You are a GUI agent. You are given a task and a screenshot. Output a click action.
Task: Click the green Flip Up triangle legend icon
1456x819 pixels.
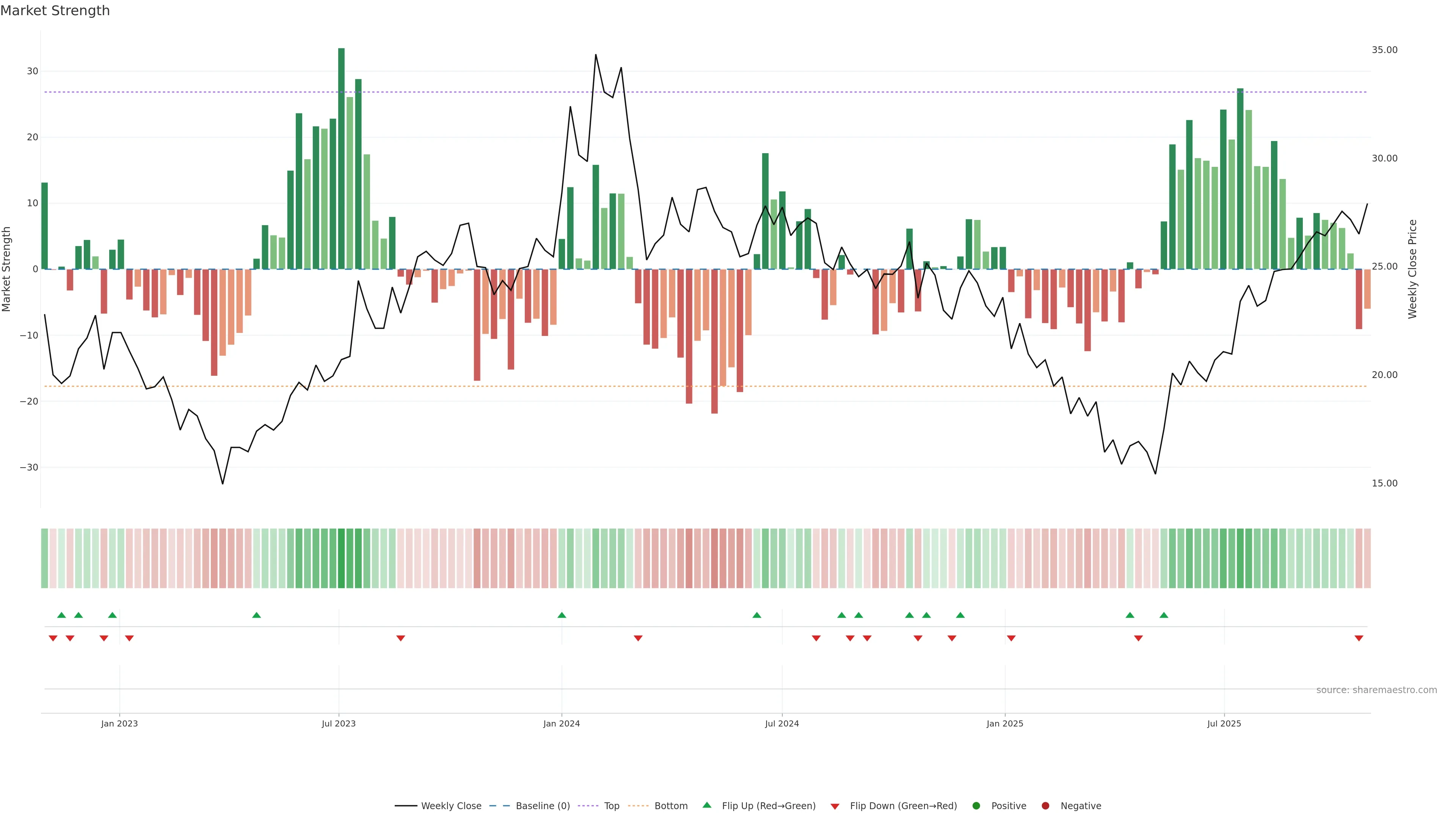click(x=706, y=805)
